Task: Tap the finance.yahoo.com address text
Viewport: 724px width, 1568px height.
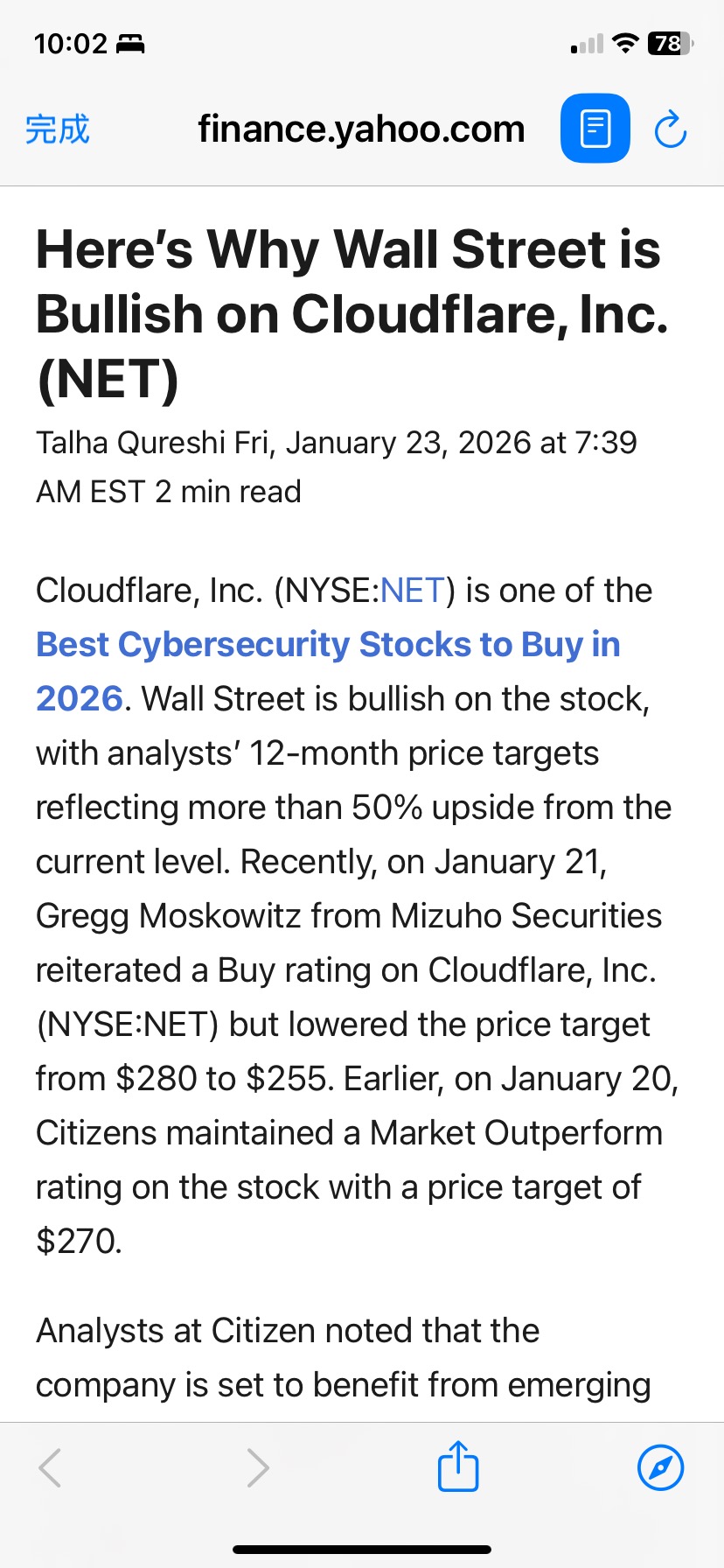Action: (361, 129)
